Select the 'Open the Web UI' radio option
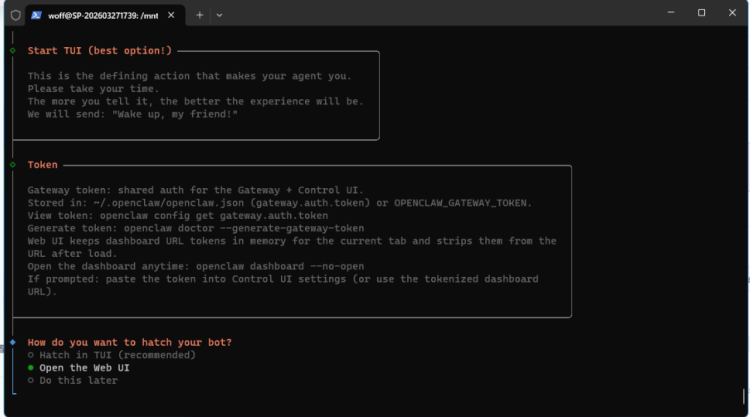The image size is (750, 417). coord(78,368)
